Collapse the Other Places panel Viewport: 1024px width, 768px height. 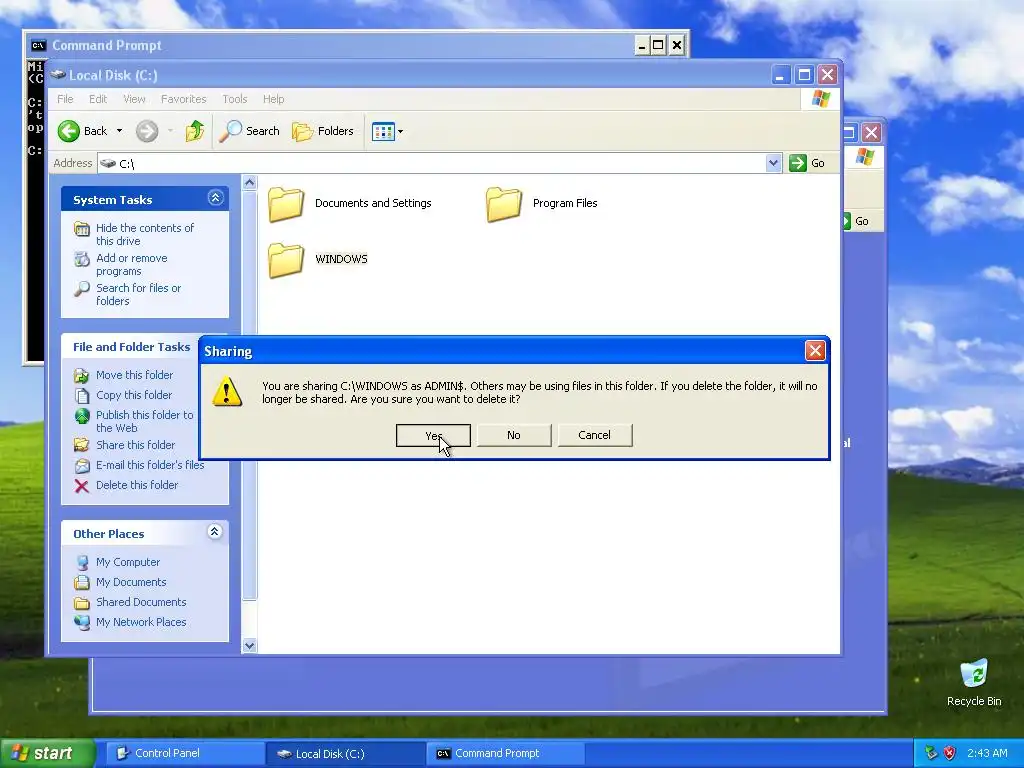214,532
